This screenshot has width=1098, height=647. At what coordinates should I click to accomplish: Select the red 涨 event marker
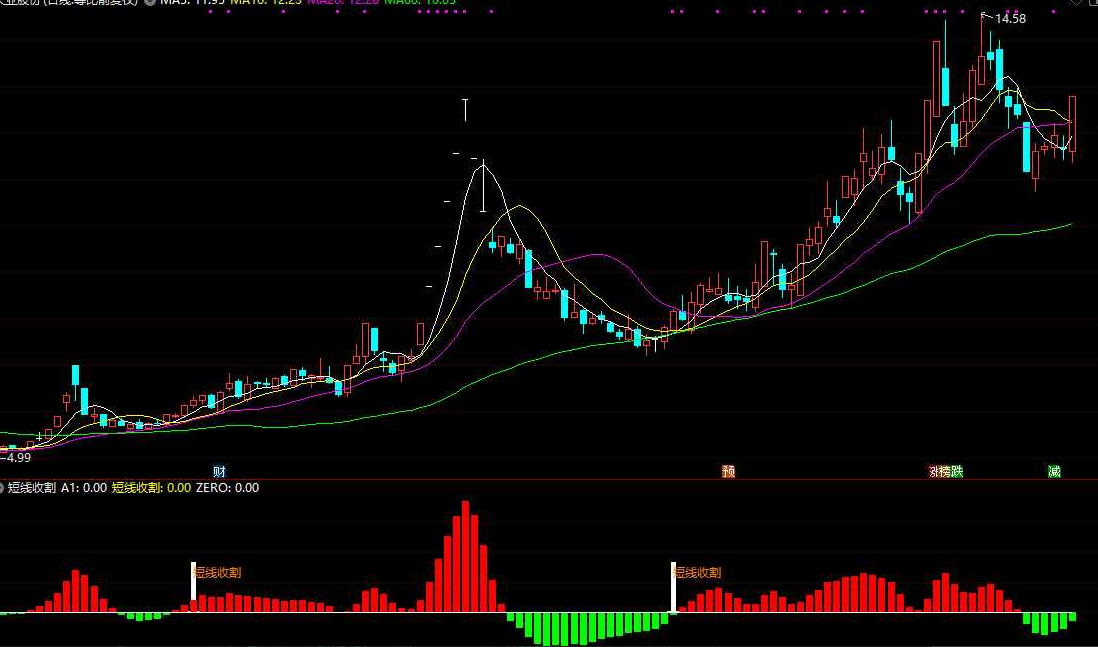(933, 471)
